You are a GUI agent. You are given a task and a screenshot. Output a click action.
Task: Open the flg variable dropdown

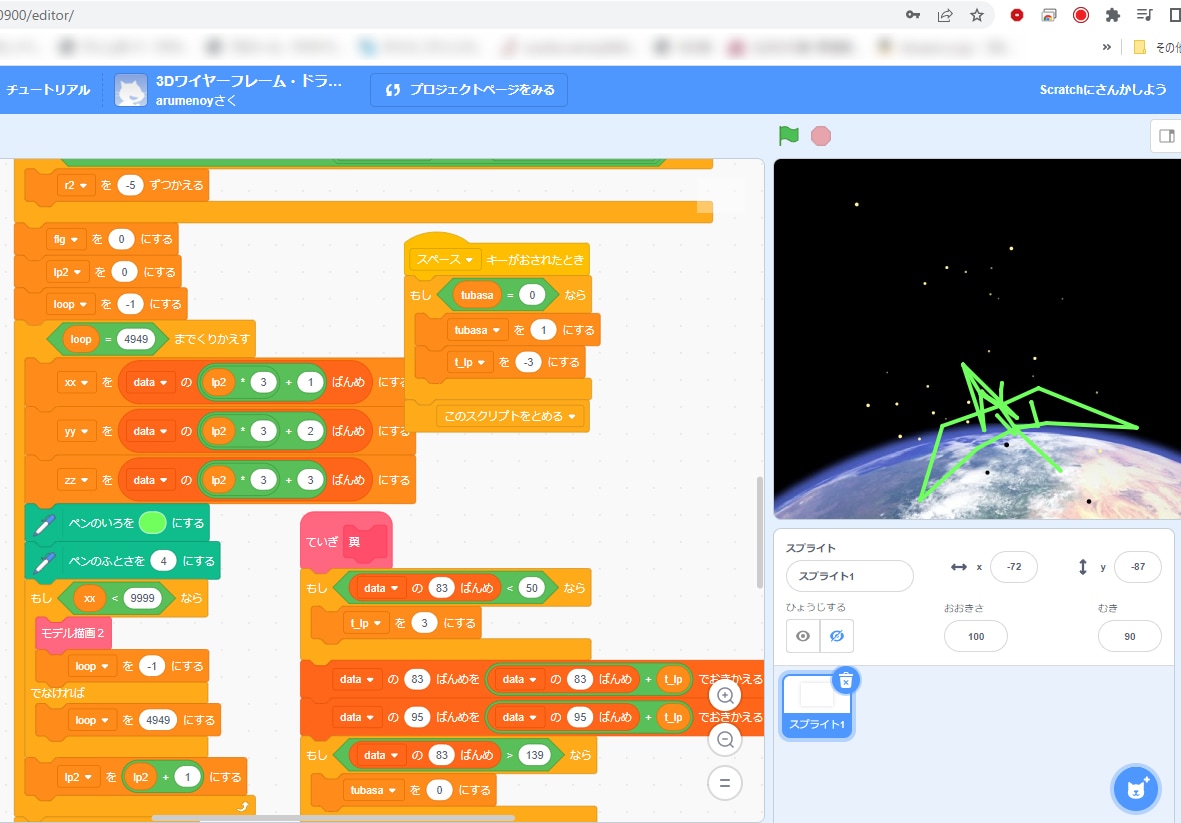(66, 239)
